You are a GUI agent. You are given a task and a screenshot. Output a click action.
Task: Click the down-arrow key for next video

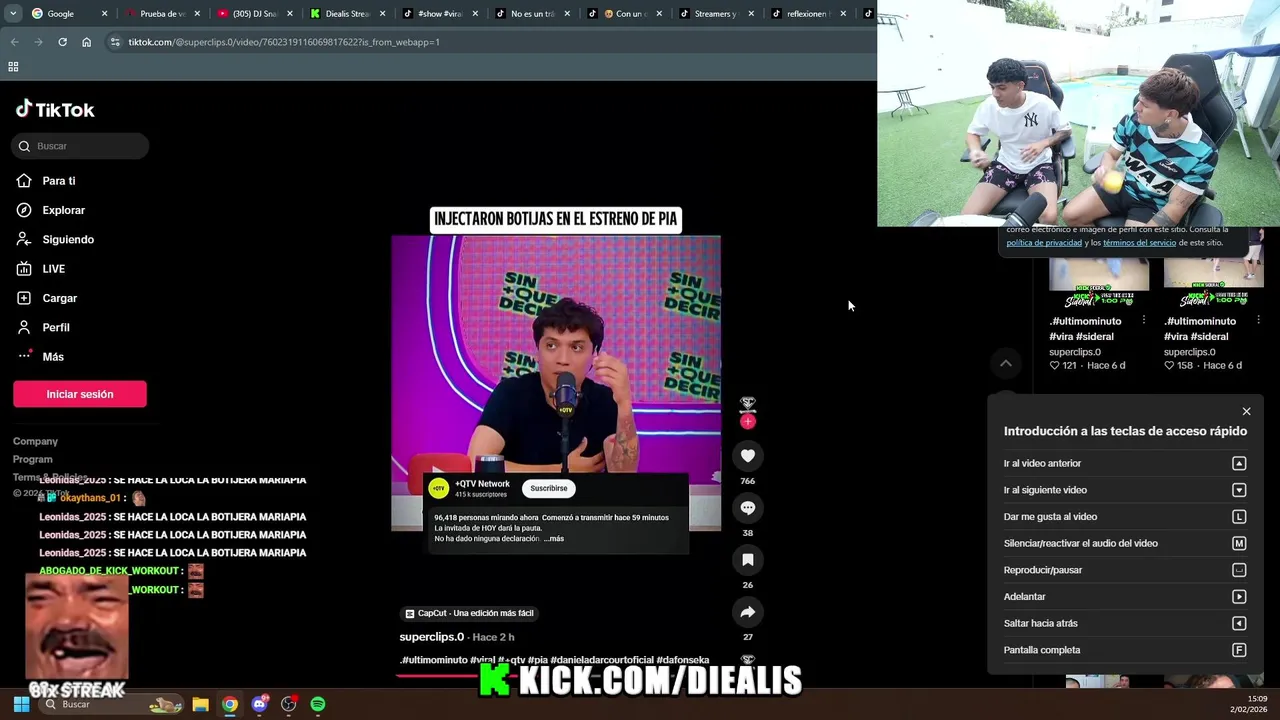[1239, 490]
